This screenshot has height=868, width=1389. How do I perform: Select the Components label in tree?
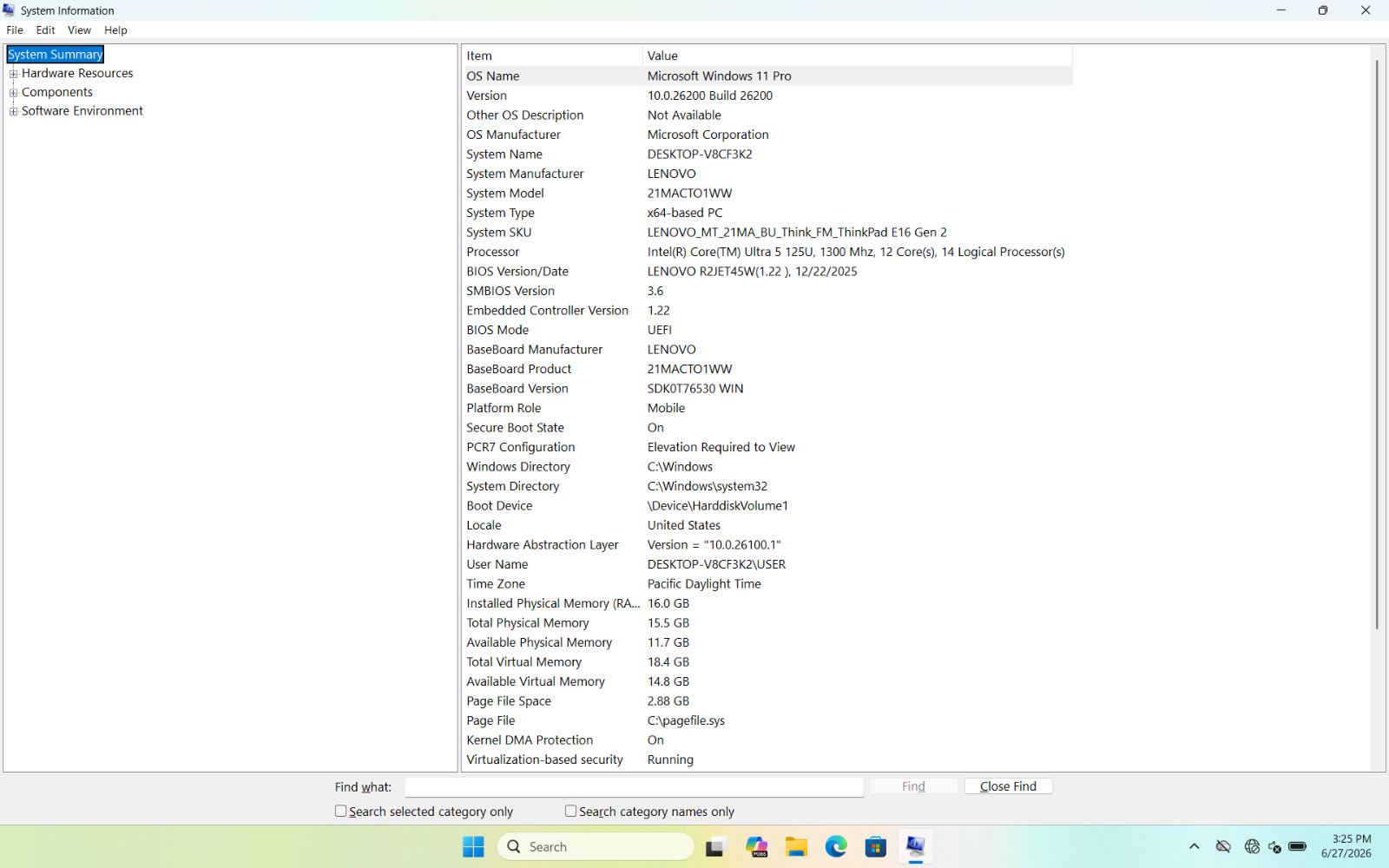pos(57,92)
